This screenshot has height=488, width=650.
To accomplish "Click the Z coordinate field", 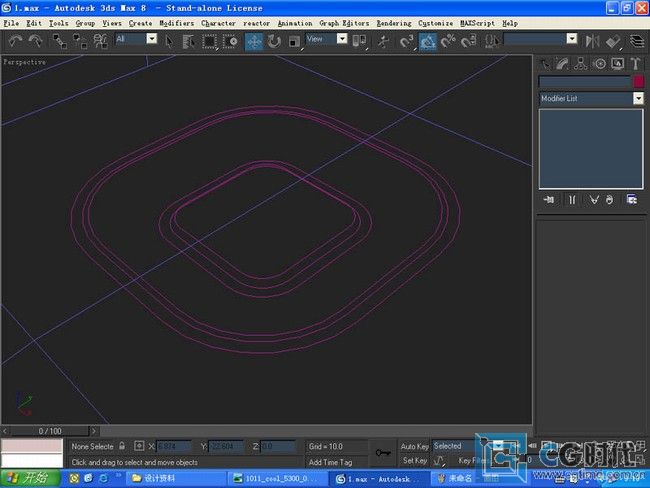I will 277,447.
